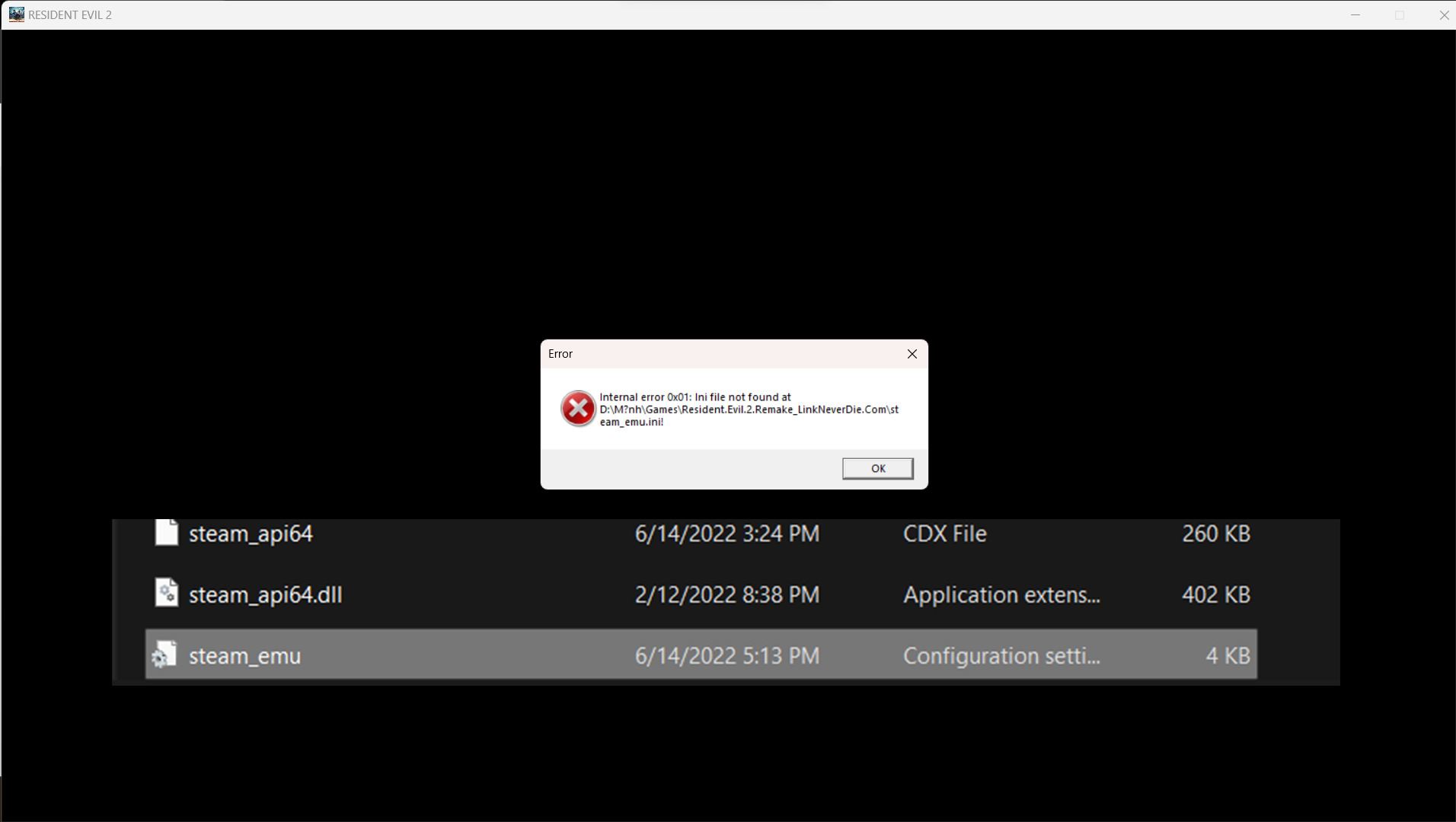
Task: Select the steam_emu file name
Action: [244, 655]
